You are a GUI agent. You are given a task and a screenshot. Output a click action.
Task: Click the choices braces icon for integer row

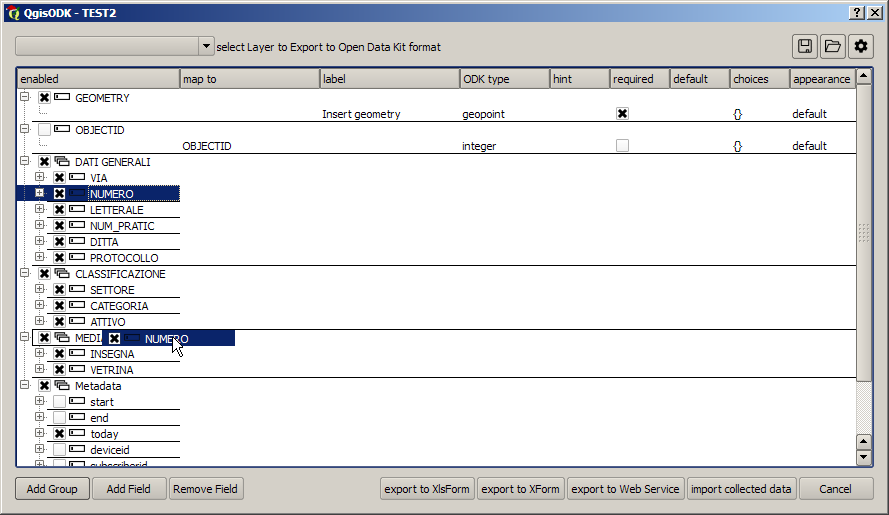point(737,146)
